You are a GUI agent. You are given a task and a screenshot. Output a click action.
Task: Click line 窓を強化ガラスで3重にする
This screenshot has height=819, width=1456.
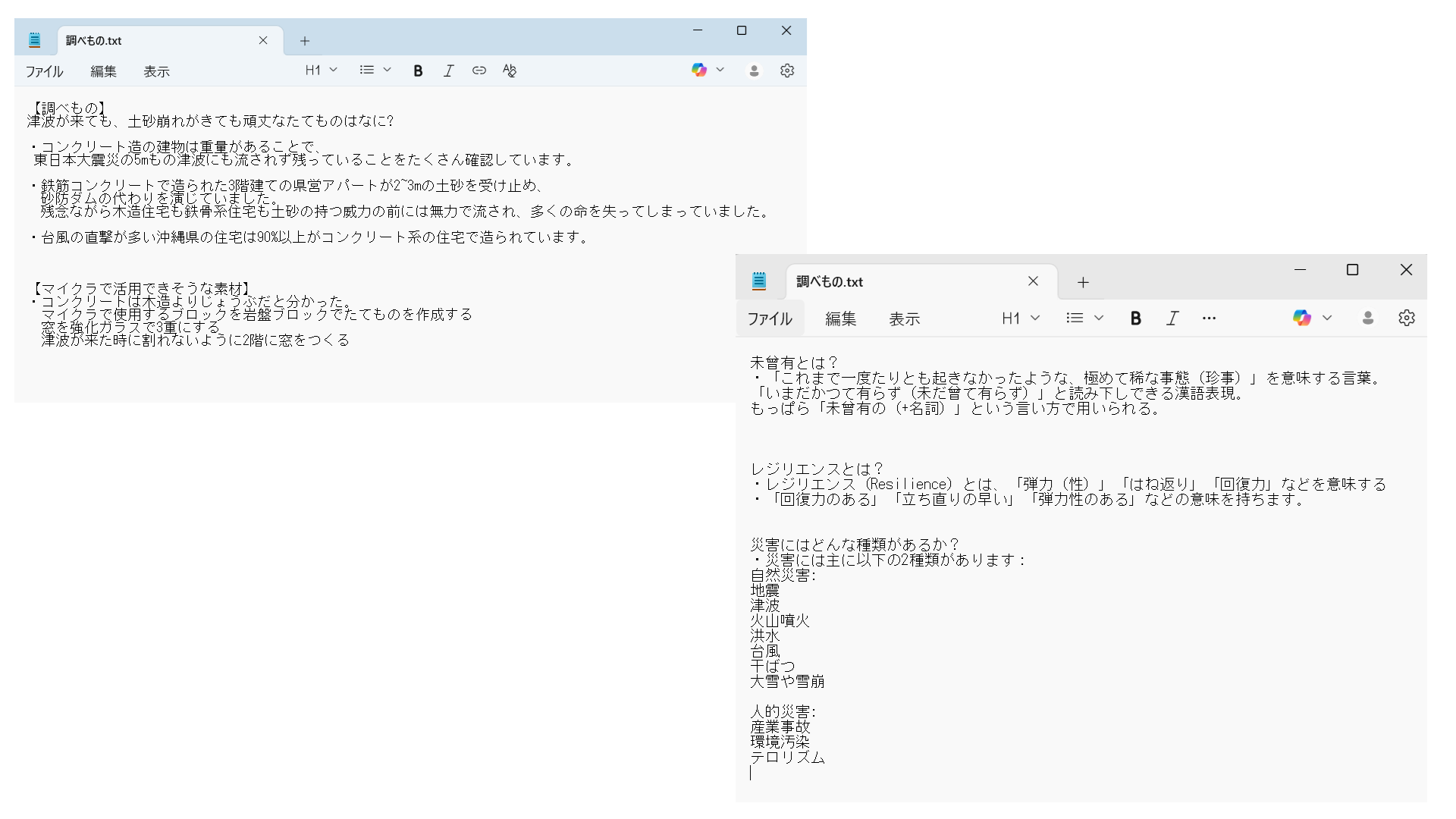click(132, 328)
